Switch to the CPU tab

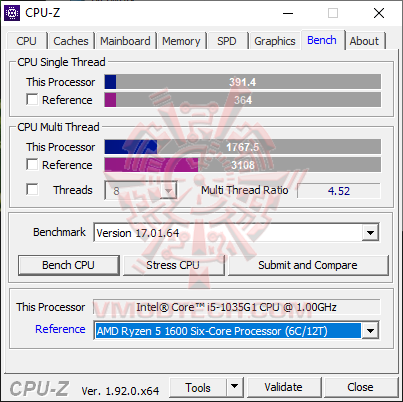(26, 41)
